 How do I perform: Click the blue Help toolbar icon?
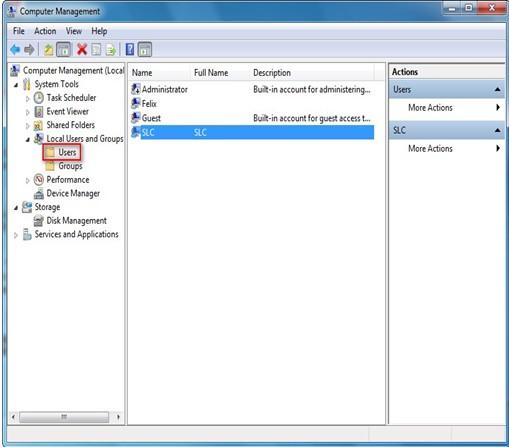click(130, 50)
